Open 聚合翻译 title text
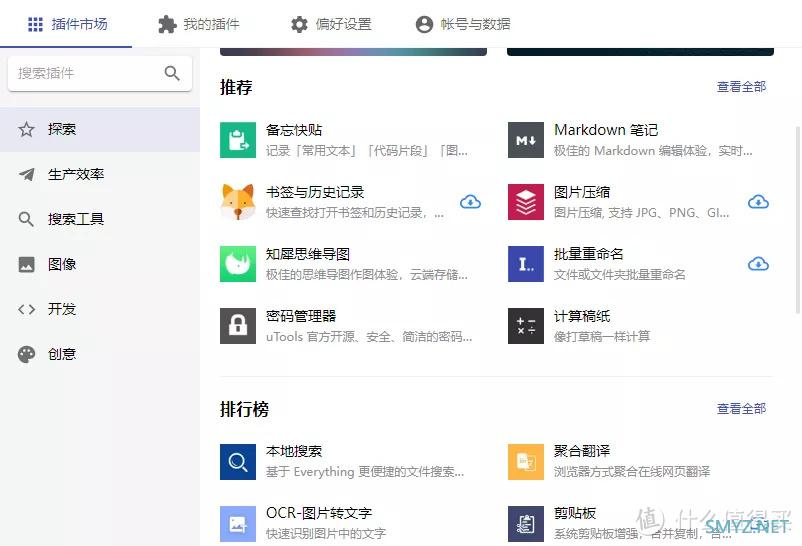Viewport: 802px width, 546px height. [582, 451]
